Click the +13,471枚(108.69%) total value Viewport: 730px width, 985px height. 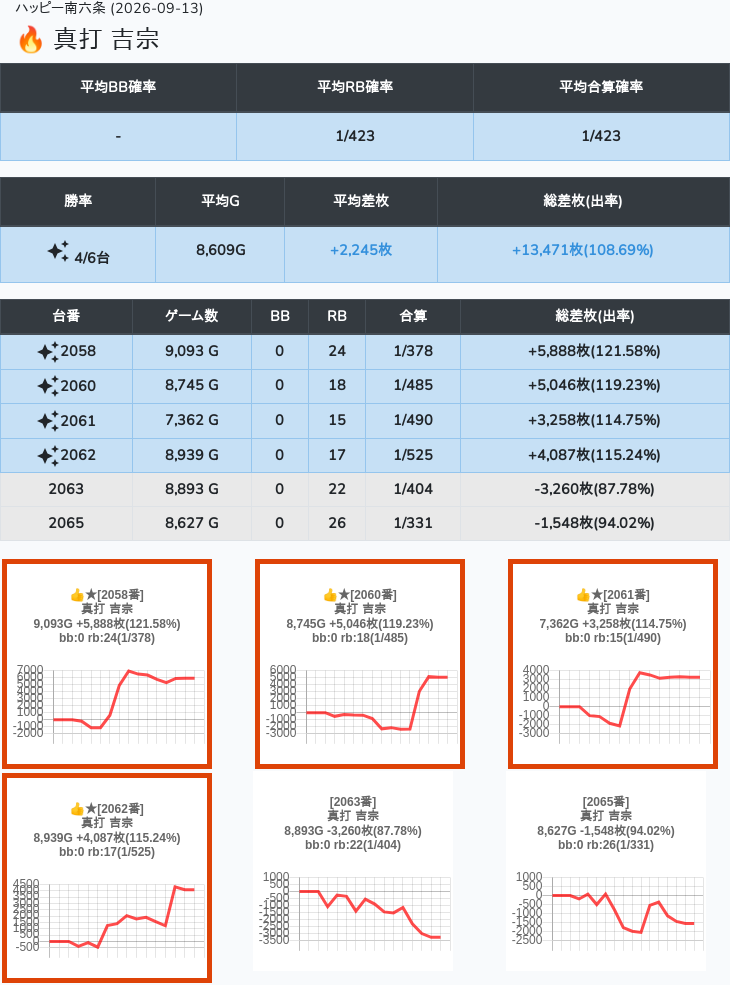[582, 250]
